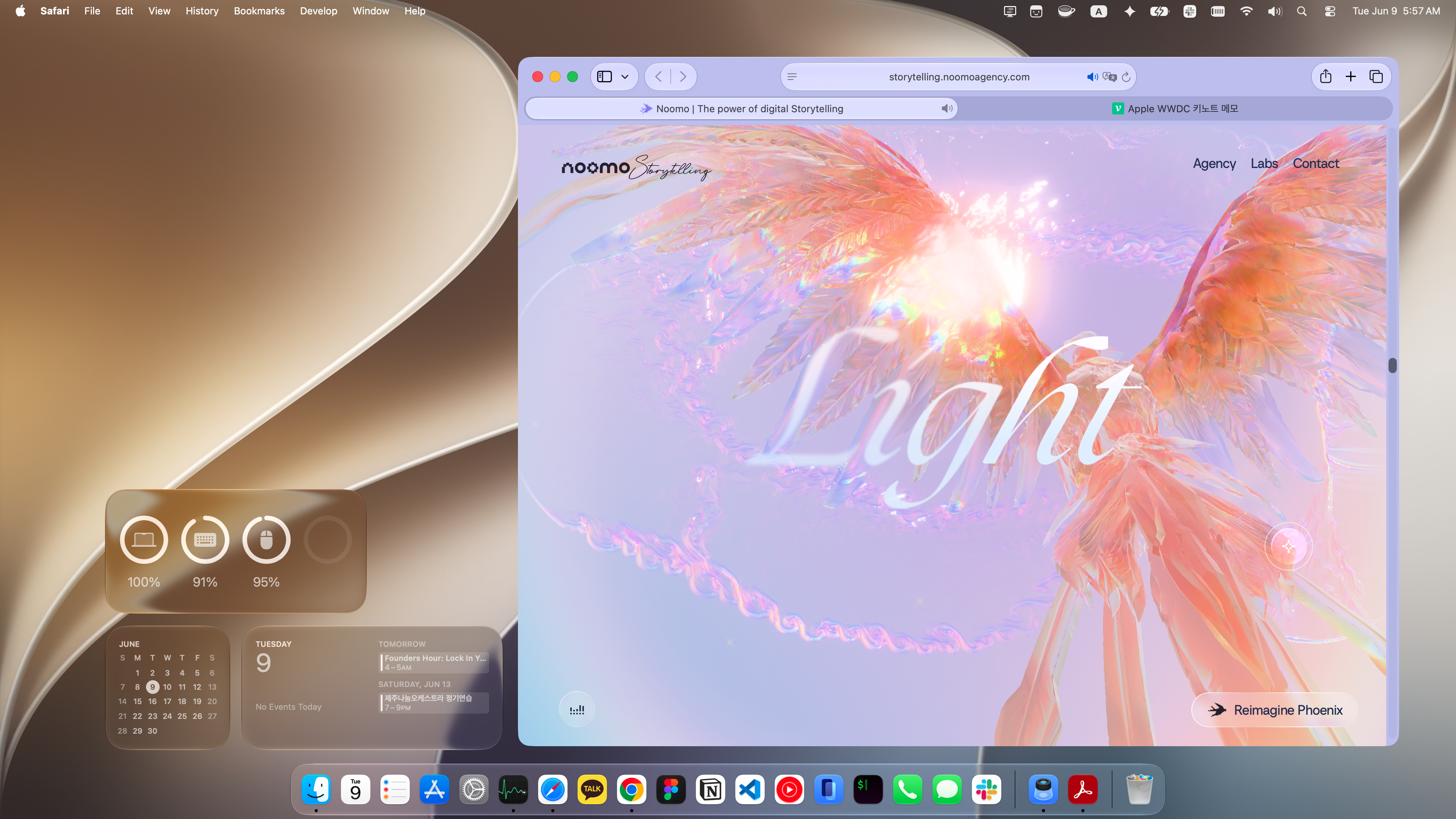This screenshot has height=819, width=1456.
Task: Click the Reimagine Phoenix button
Action: tap(1274, 710)
